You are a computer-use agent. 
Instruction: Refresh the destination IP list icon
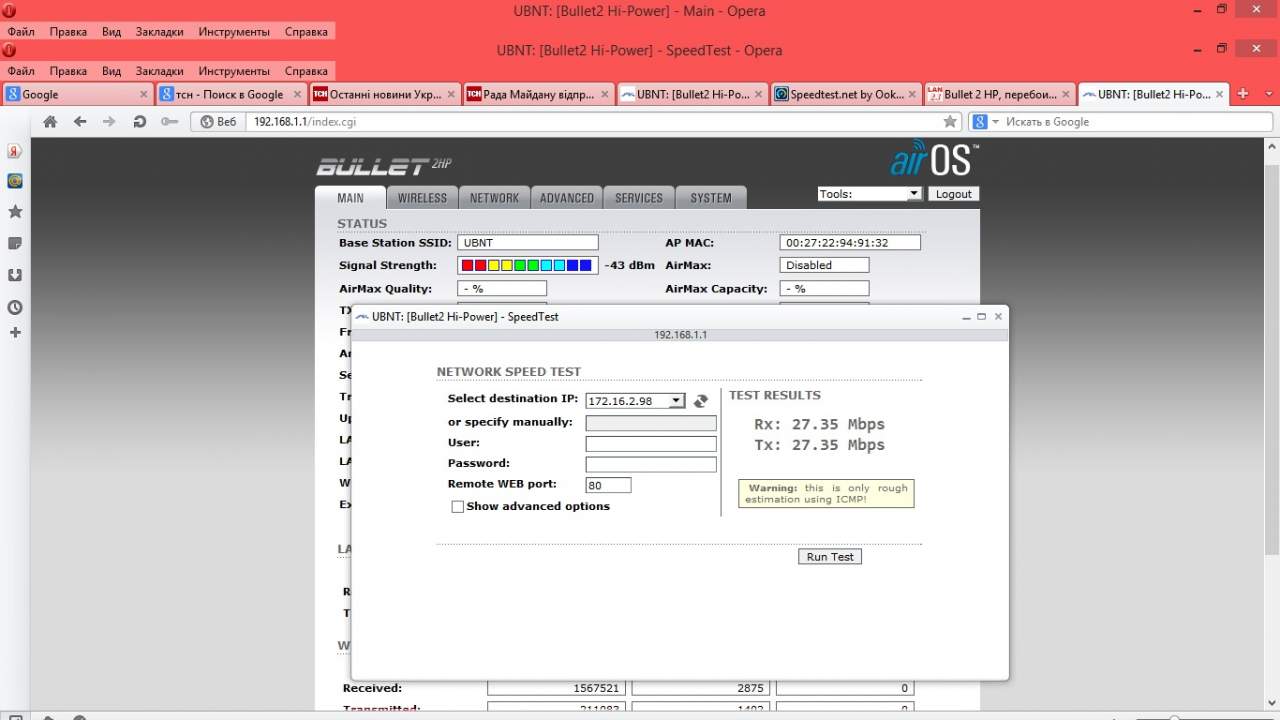[x=700, y=401]
